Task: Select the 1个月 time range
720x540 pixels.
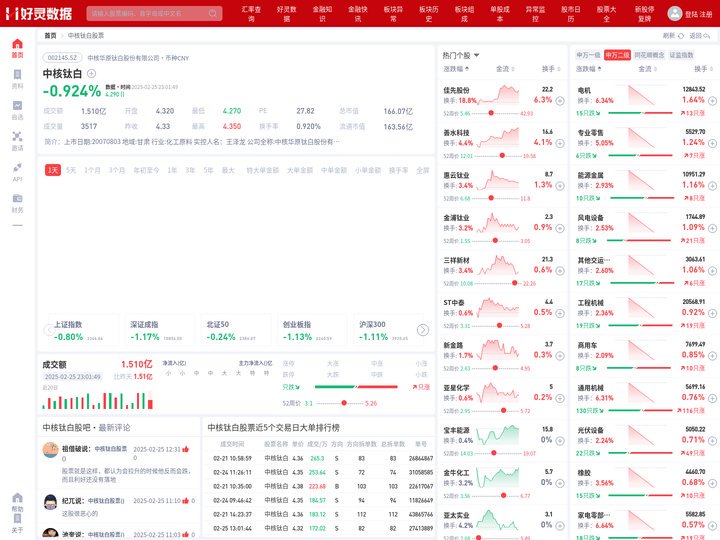Action: pos(92,170)
